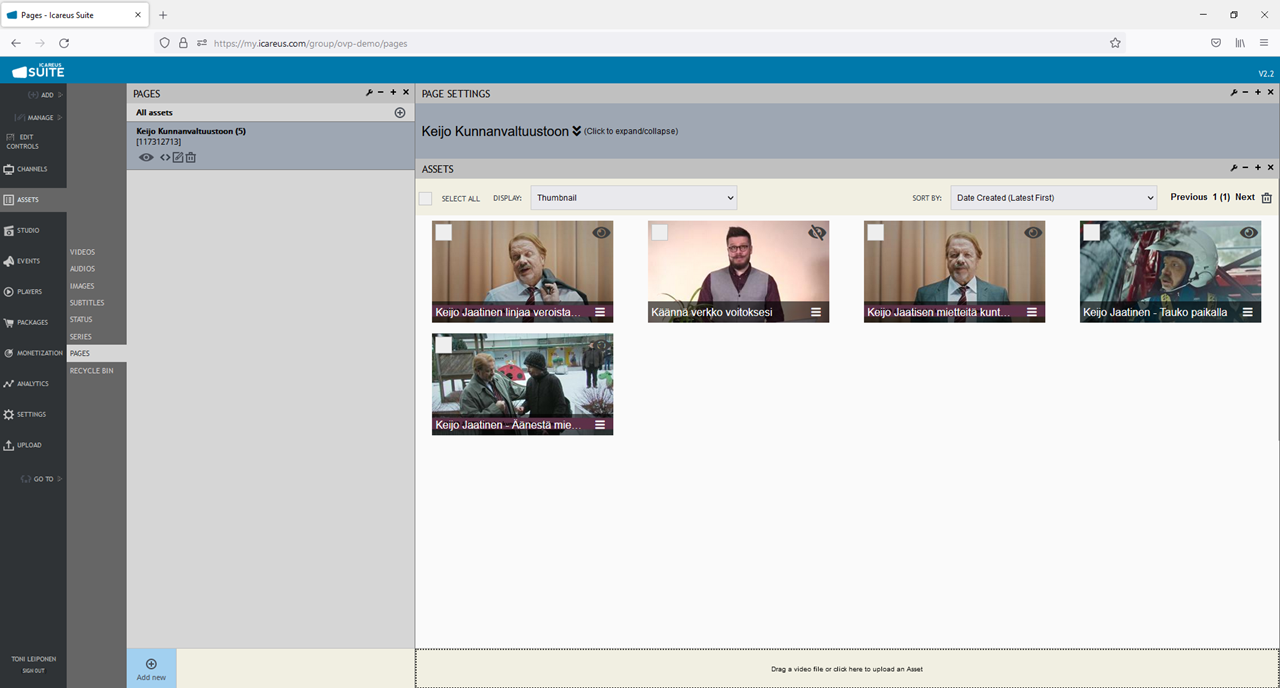
Task: Delete the Keijo Kunnanvaltuustoon page via its trash icon
Action: [191, 158]
